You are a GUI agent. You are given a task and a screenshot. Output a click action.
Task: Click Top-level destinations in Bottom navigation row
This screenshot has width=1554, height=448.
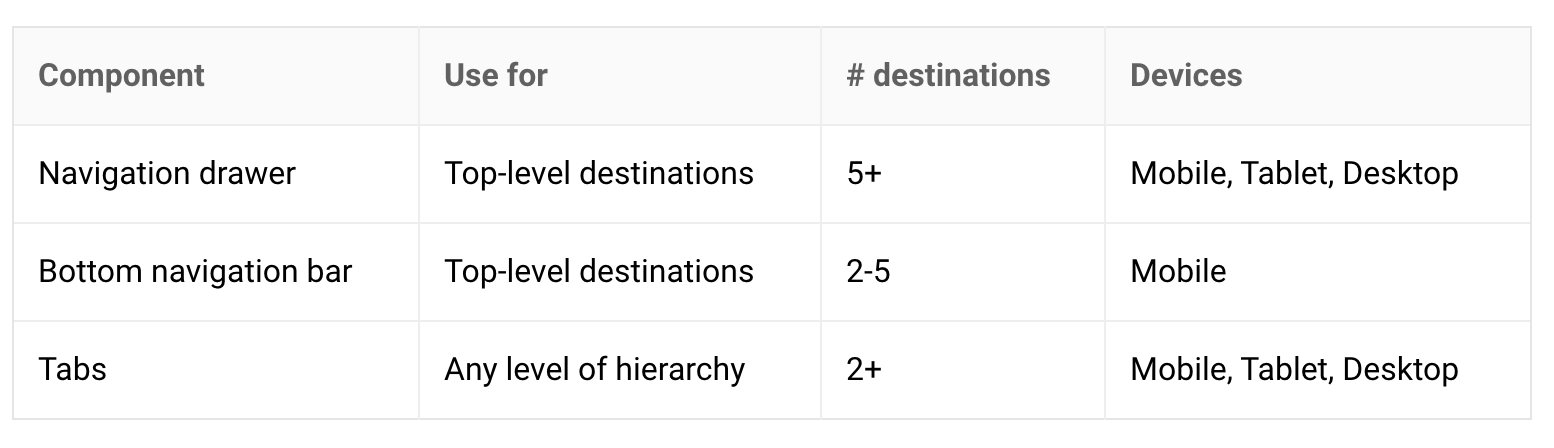click(x=599, y=272)
